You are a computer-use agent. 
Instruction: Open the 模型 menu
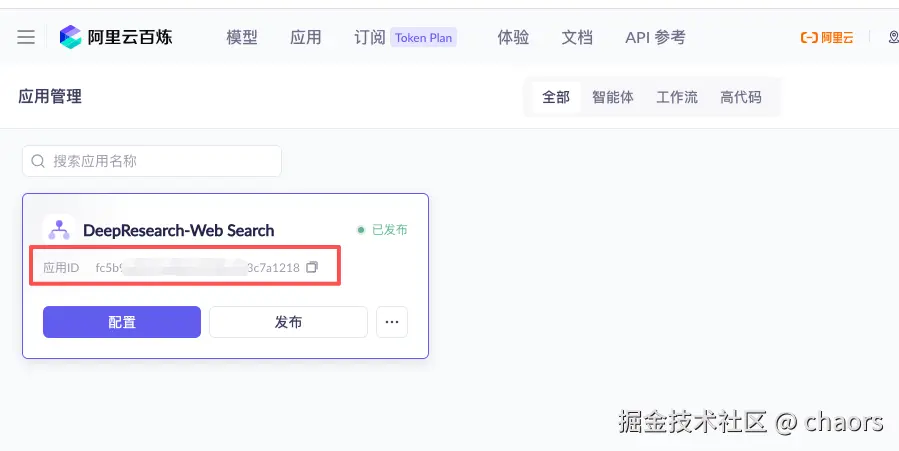[241, 38]
